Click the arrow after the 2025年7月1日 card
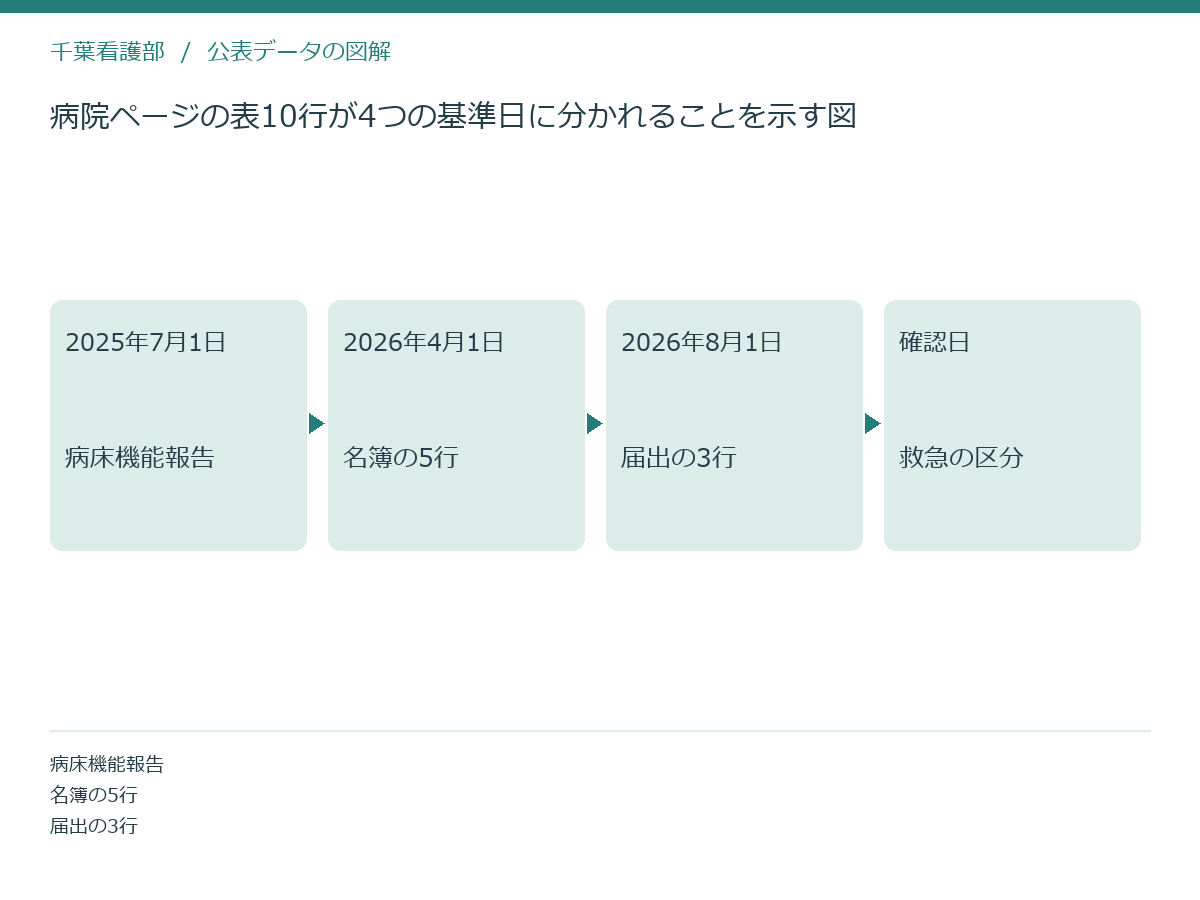1200x900 pixels. tap(317, 424)
